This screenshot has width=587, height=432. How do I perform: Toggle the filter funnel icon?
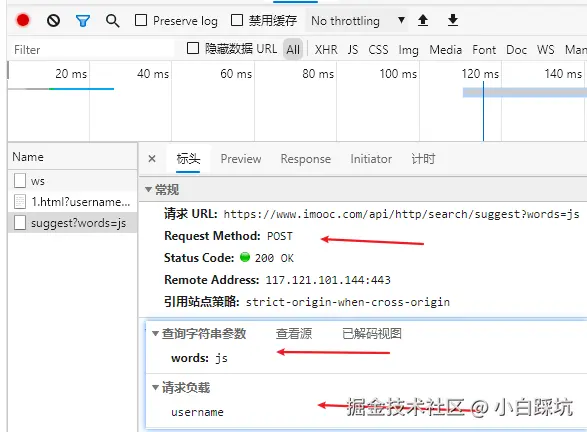pos(83,21)
